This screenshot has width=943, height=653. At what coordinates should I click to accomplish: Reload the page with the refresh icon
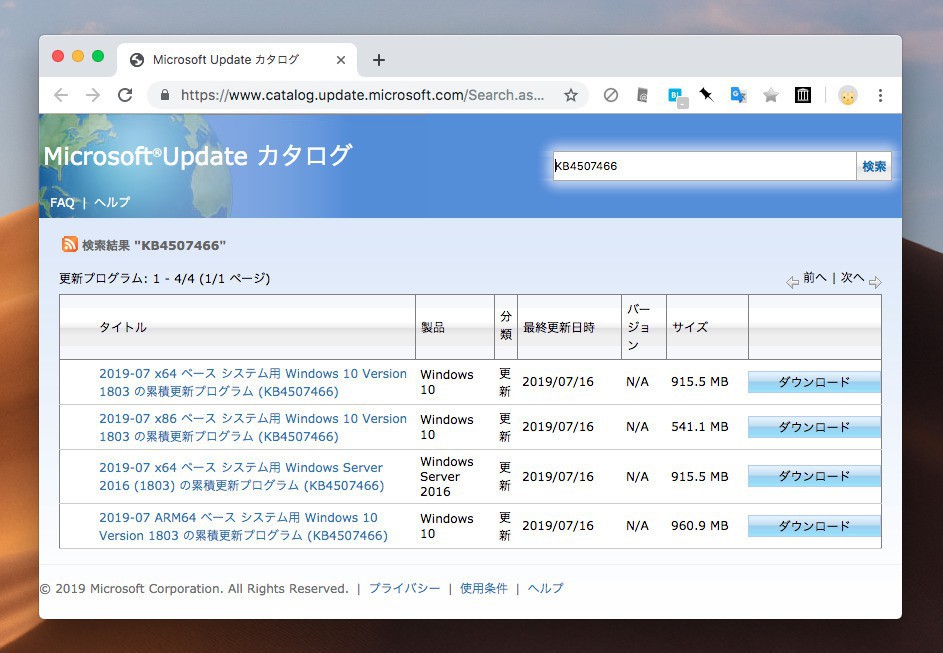125,95
